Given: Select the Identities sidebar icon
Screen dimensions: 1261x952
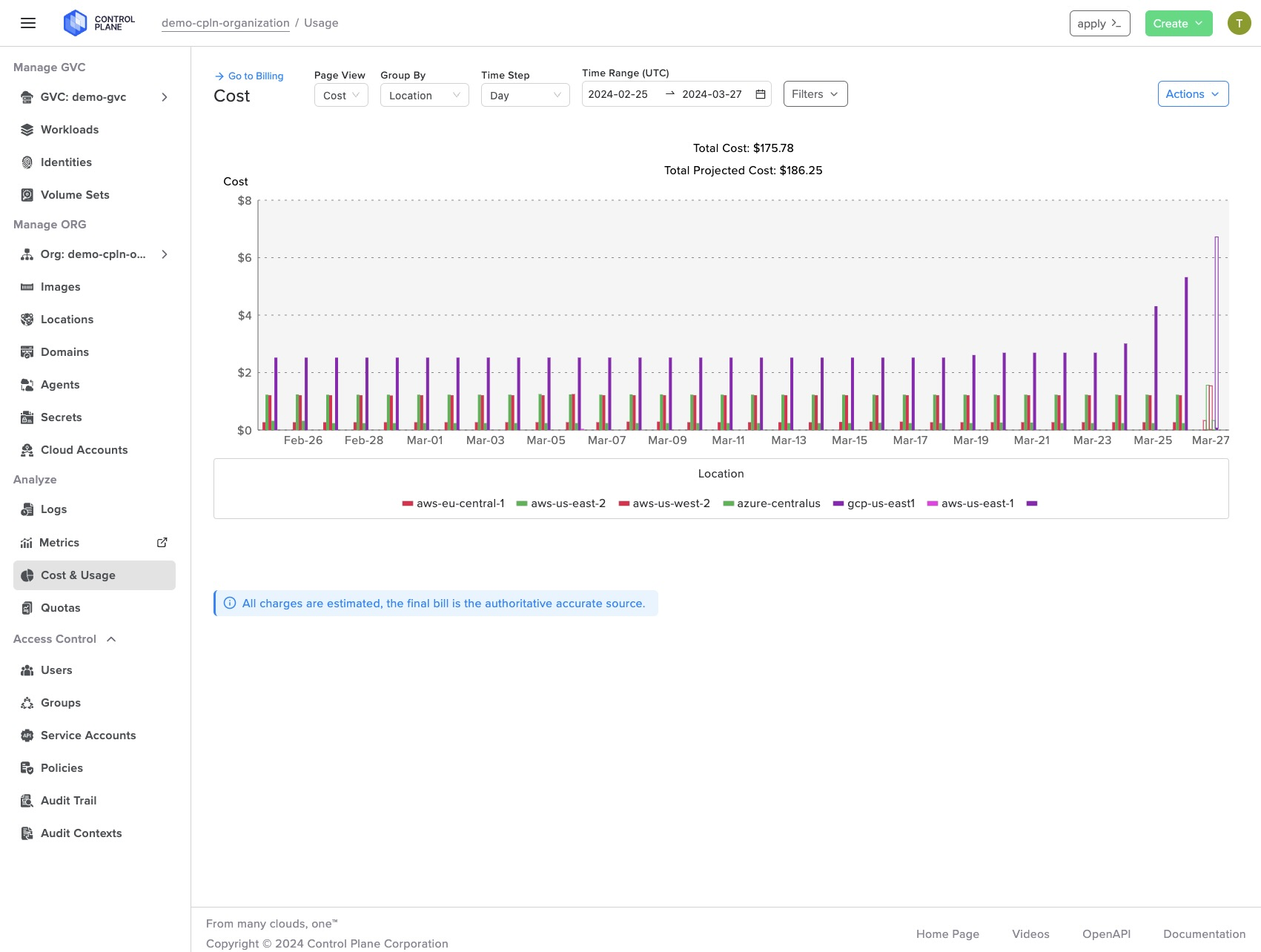Looking at the screenshot, I should pos(27,162).
